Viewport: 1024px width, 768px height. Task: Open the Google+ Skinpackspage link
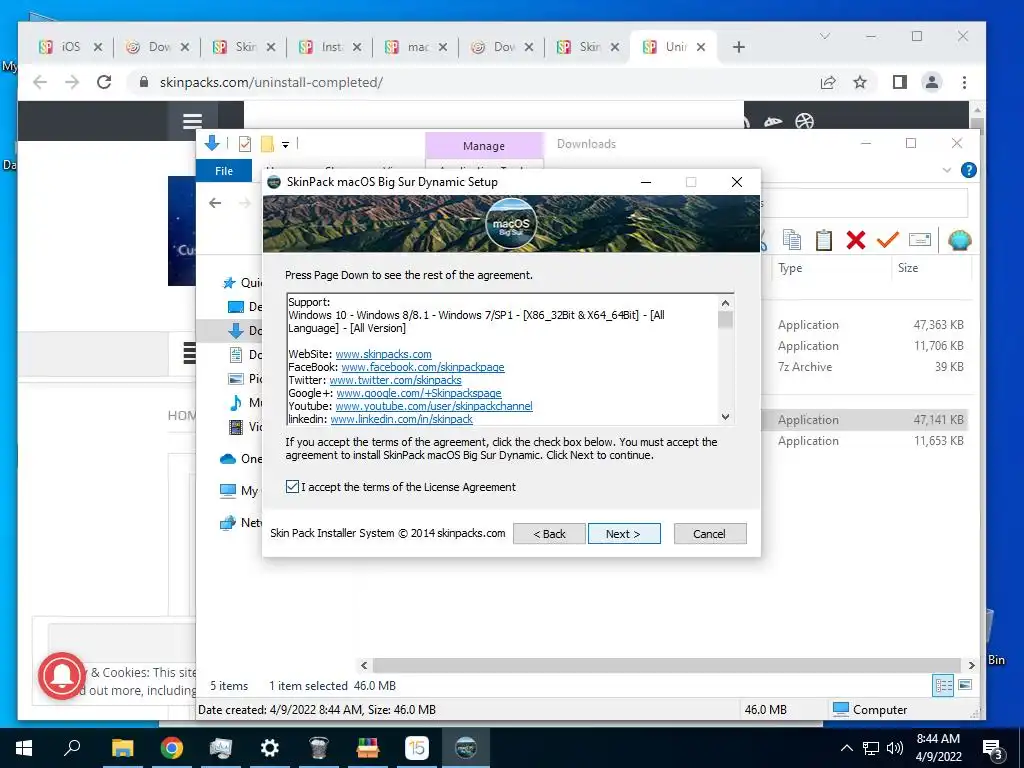pyautogui.click(x=419, y=393)
